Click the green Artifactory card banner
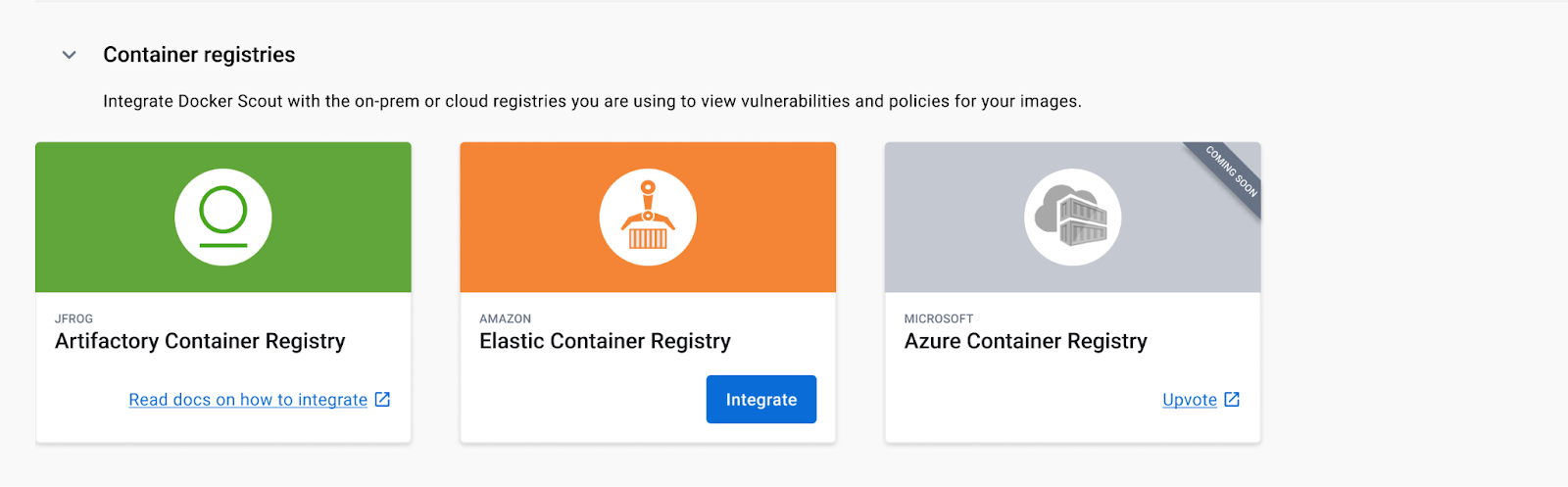The height and width of the screenshot is (487, 1568). [223, 218]
